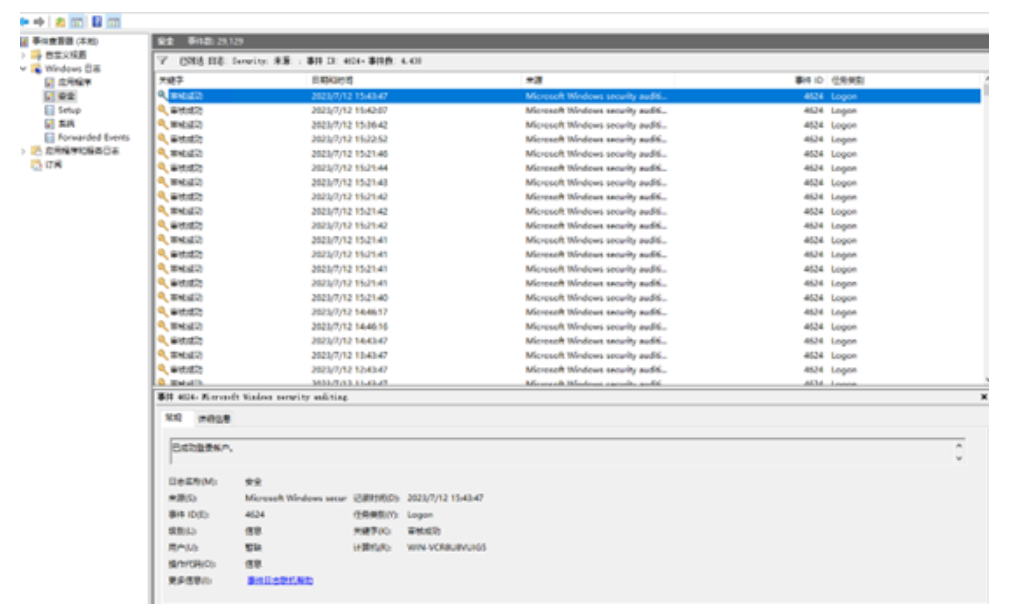Image resolution: width=1018 pixels, height=610 pixels.
Task: Close the event 4624 preview pane
Action: click(983, 397)
